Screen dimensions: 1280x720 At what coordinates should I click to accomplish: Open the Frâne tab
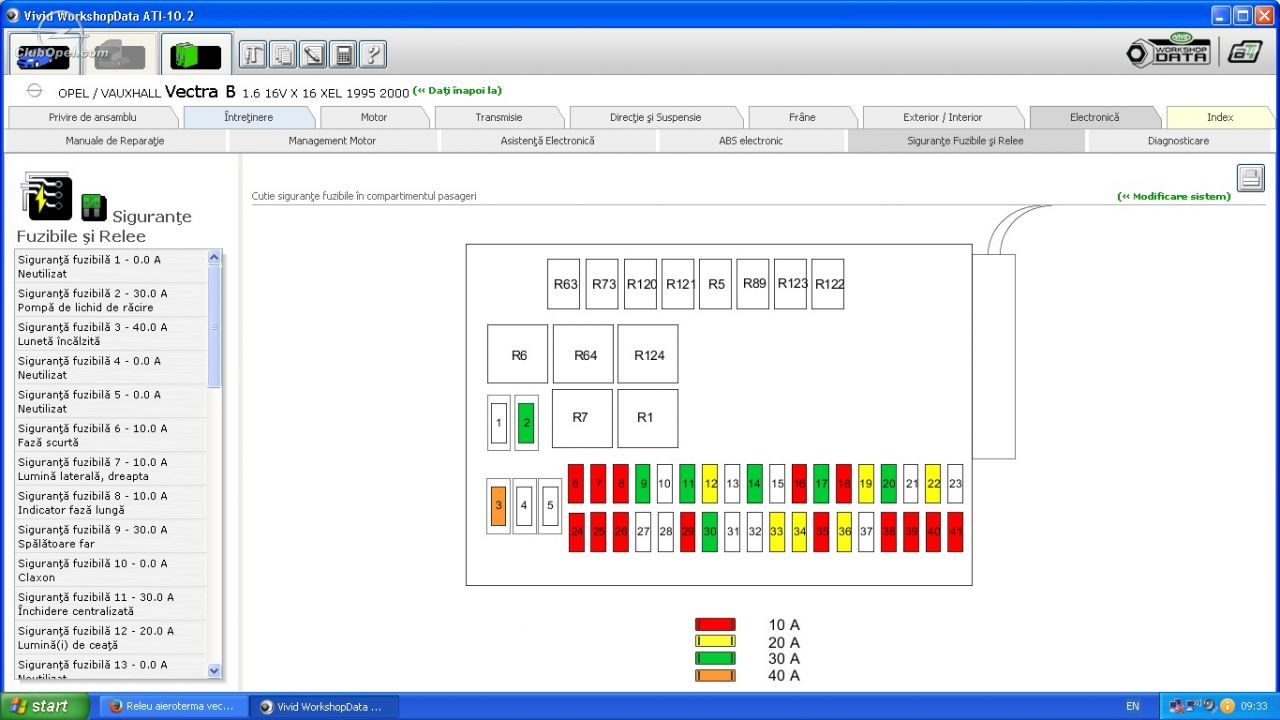pos(802,117)
